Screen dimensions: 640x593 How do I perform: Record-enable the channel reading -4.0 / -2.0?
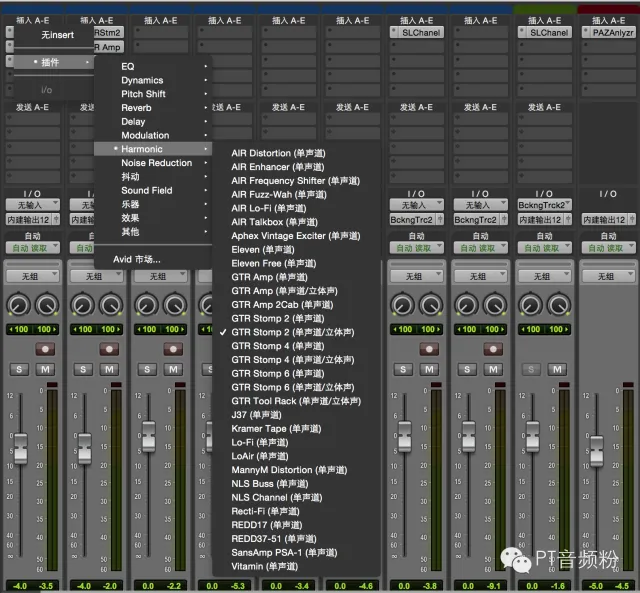(109, 349)
